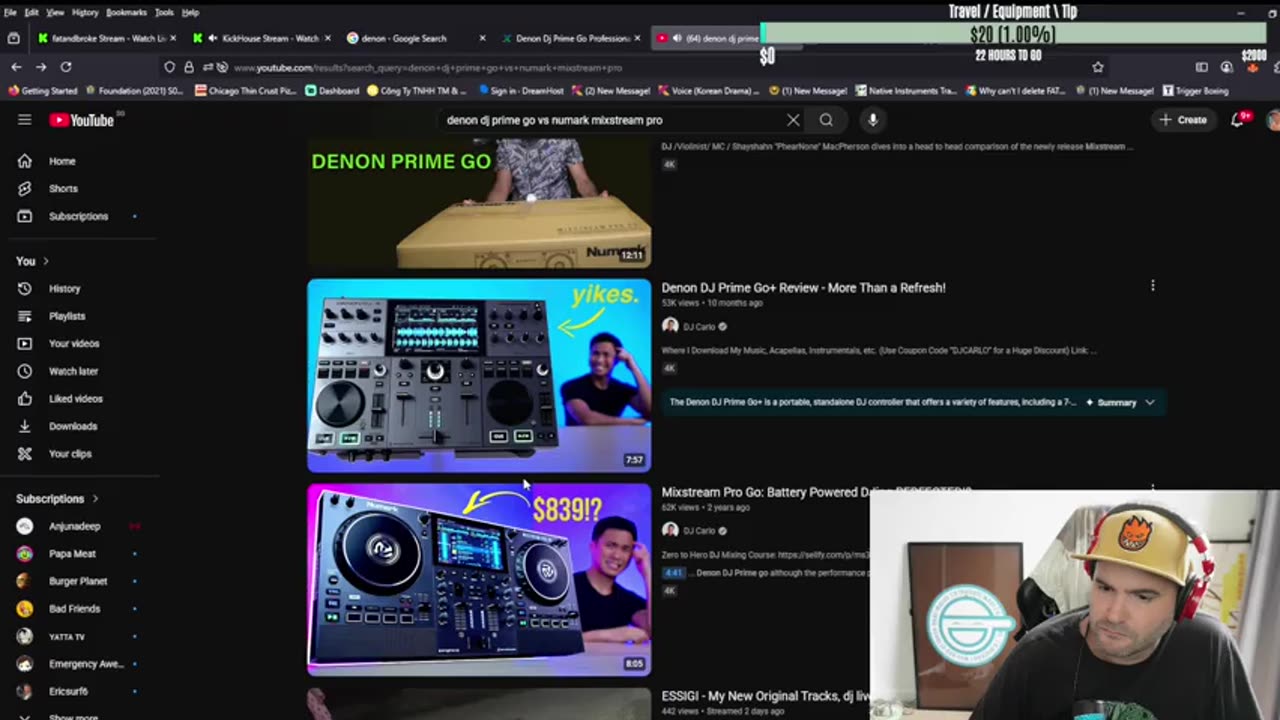This screenshot has height=720, width=1280.
Task: Open the YouTube hamburger guide menu
Action: point(24,120)
